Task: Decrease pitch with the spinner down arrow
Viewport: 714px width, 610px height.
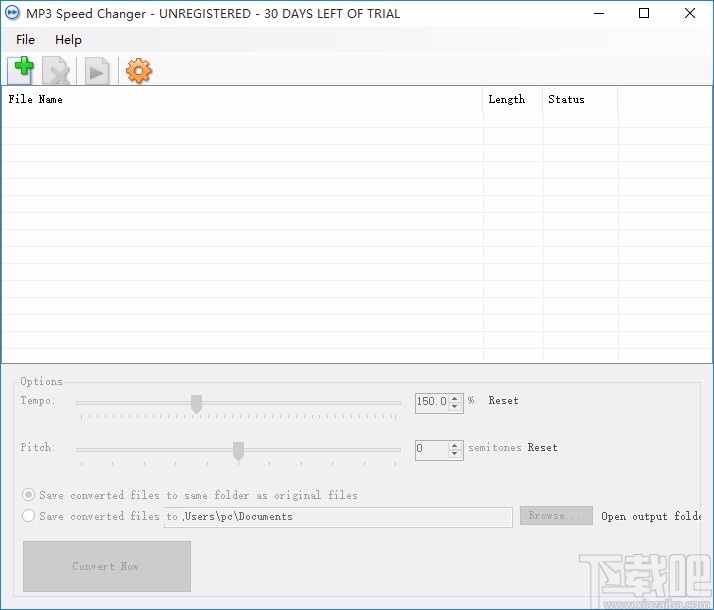Action: pyautogui.click(x=455, y=453)
